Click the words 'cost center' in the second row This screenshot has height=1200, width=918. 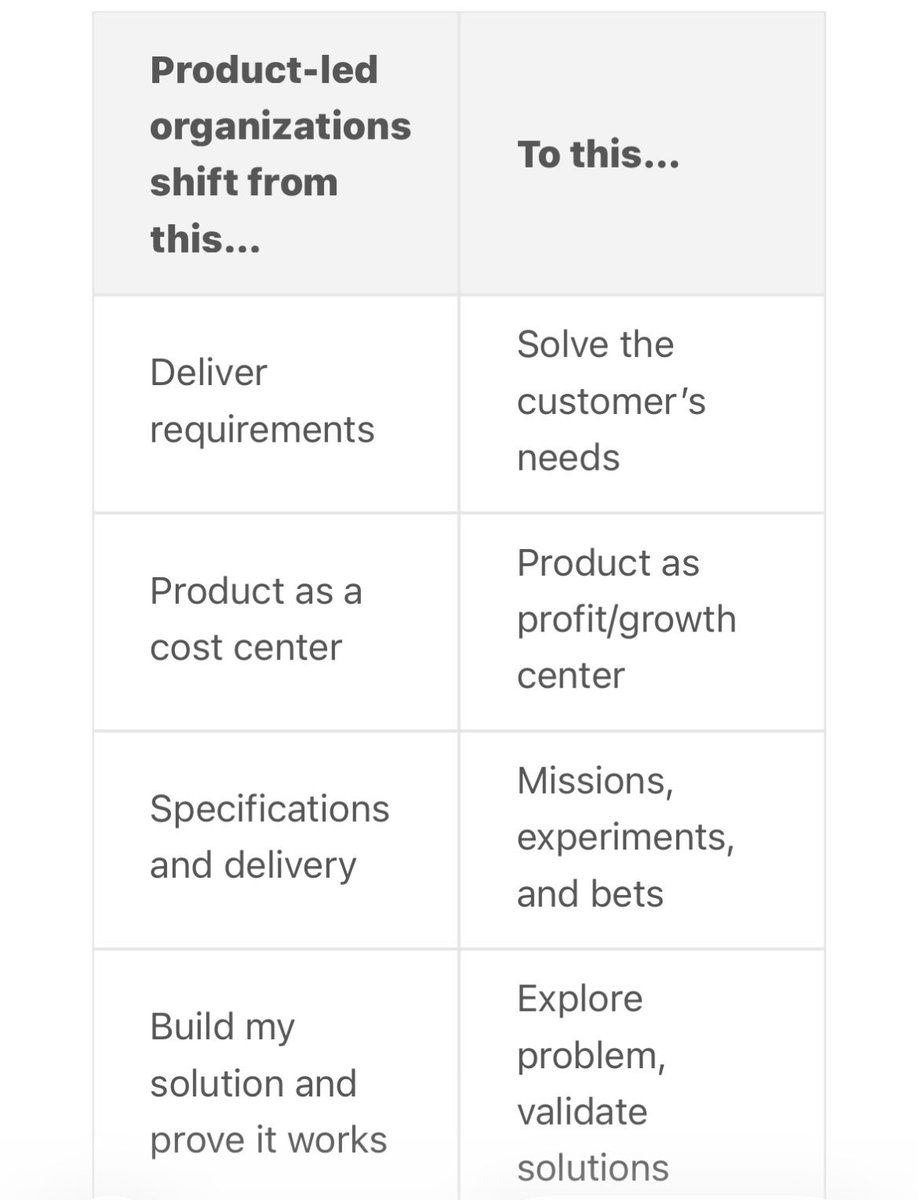pyautogui.click(x=246, y=648)
